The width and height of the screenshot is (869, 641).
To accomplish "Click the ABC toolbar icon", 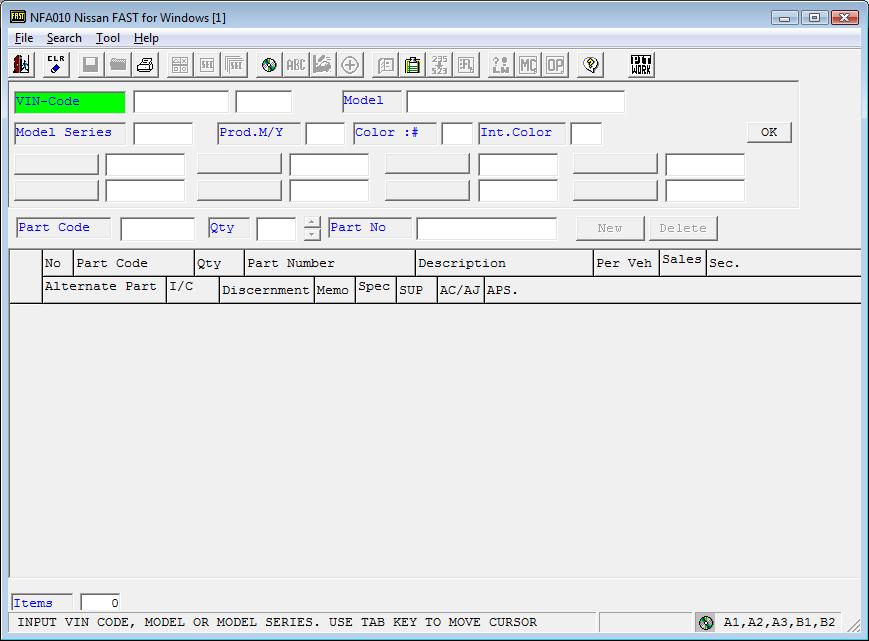I will click(296, 65).
